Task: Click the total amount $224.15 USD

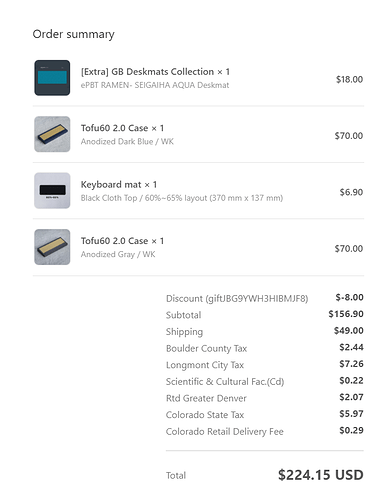Action: click(321, 475)
